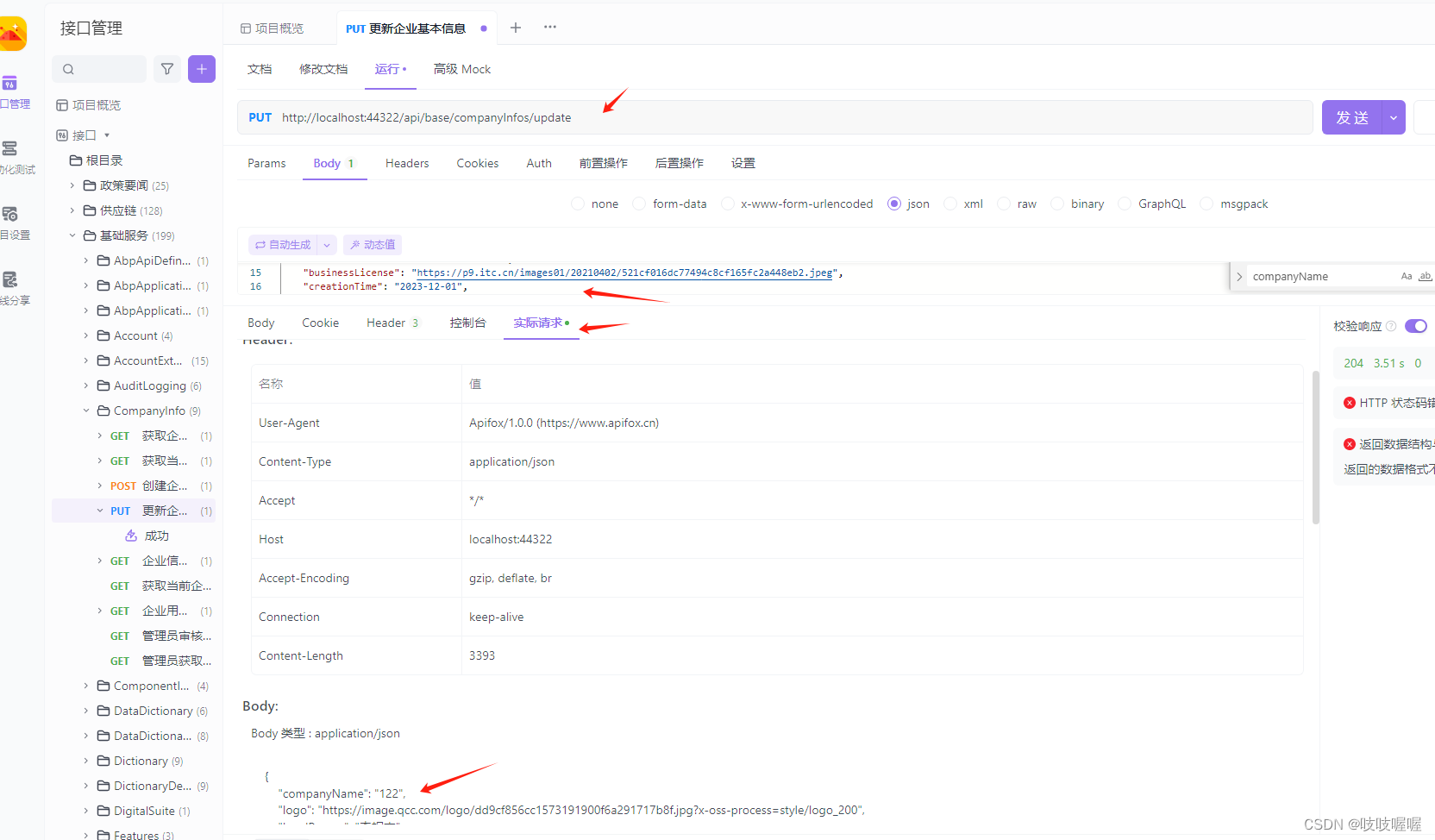
Task: Expand the 供应链 folder
Action: (72, 210)
